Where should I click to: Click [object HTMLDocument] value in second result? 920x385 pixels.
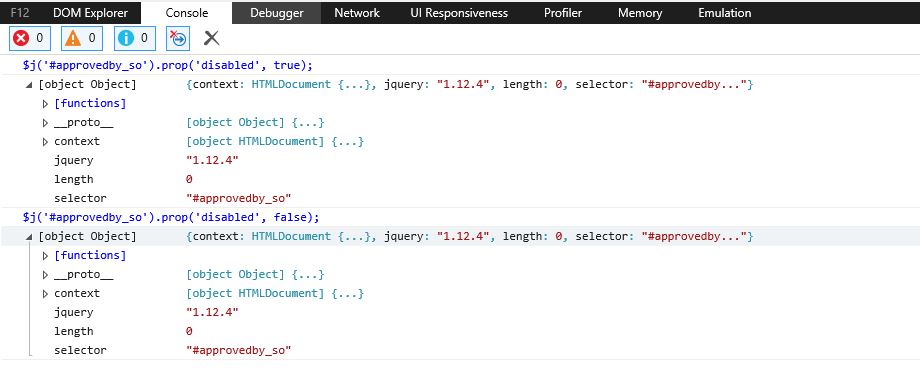click(x=275, y=293)
